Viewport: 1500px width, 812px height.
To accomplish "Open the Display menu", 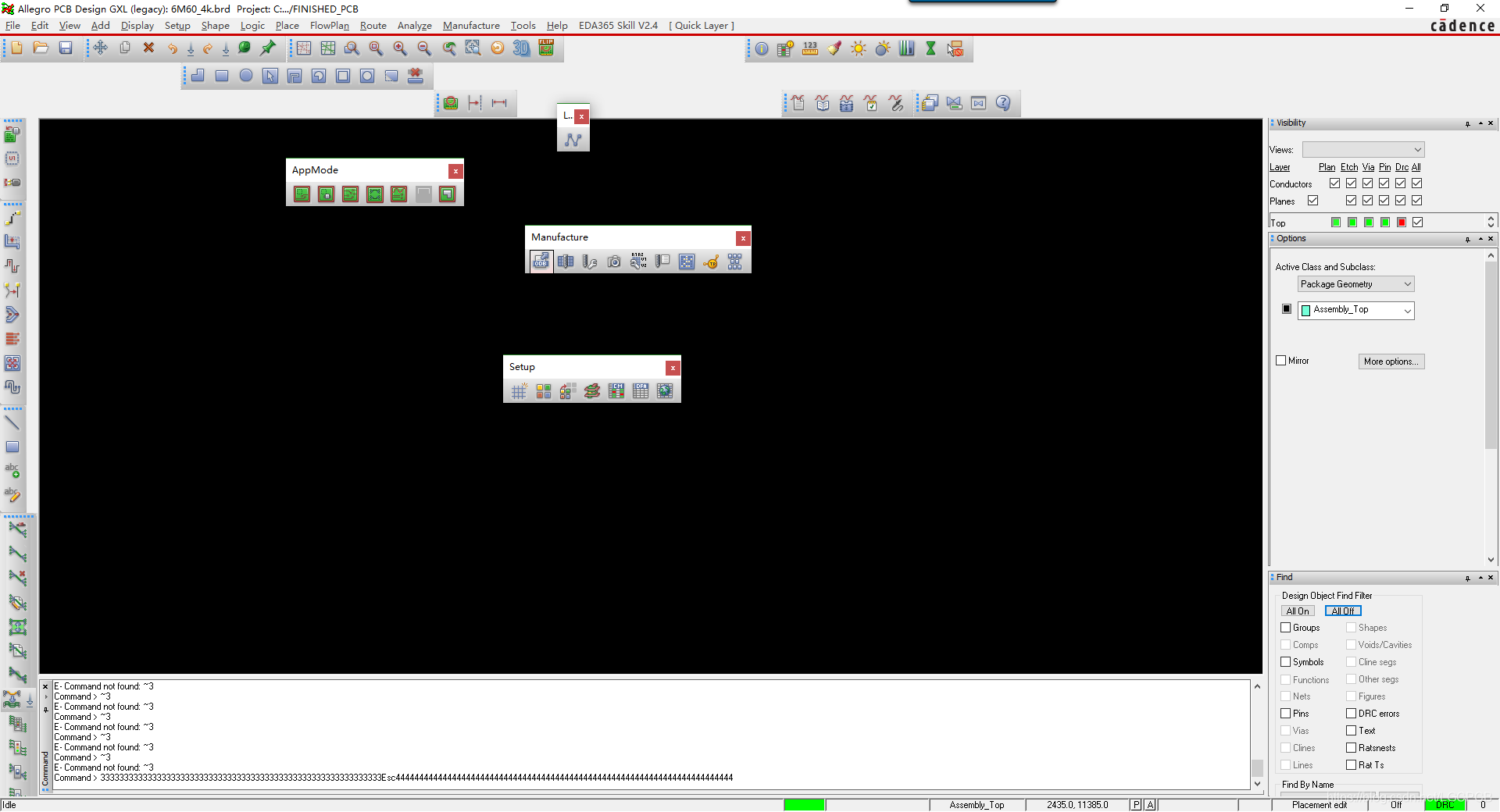I will tap(137, 26).
